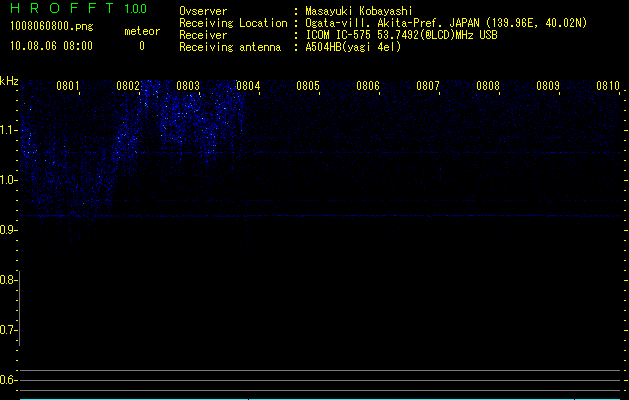Click the Receiving Location label
Viewport: 629px width, 400px height.
coord(233,23)
